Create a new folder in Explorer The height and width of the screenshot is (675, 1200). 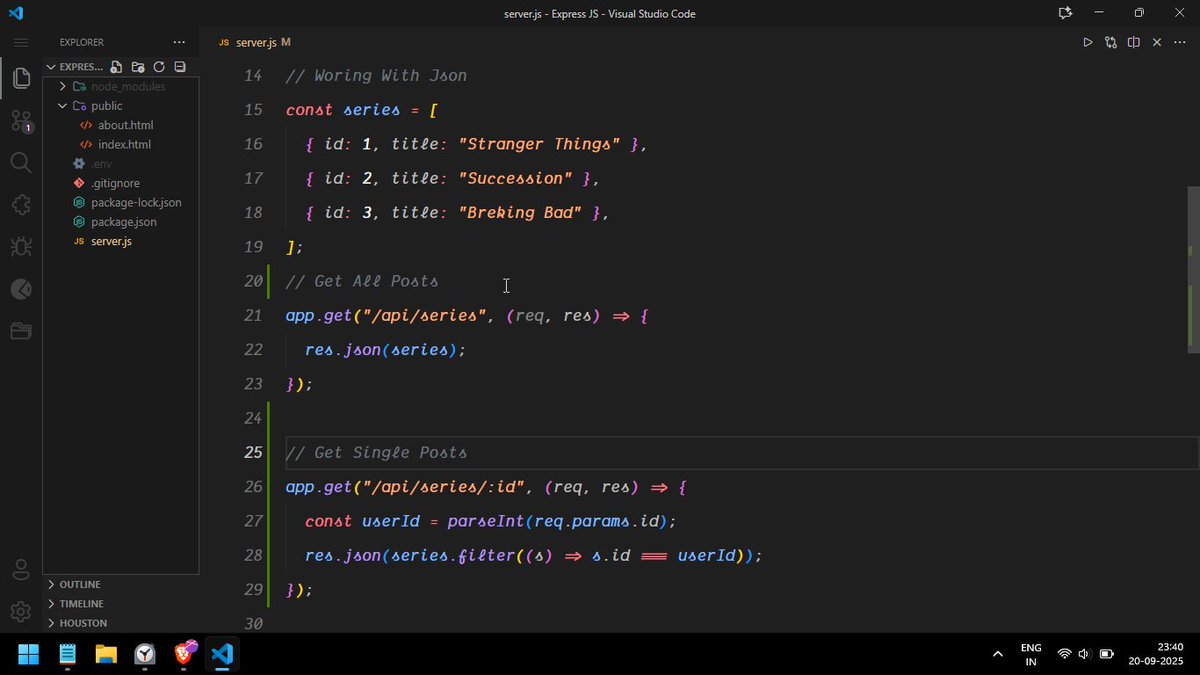(x=138, y=67)
